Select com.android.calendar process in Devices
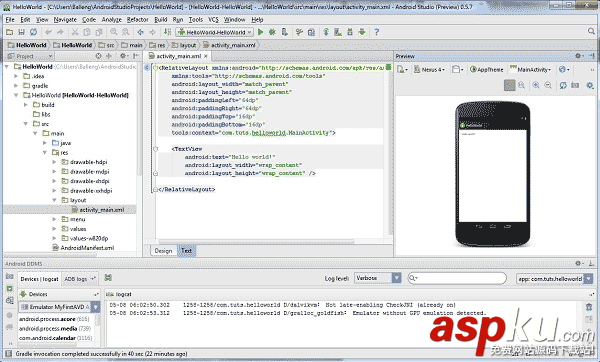The image size is (600, 362). coord(56,338)
